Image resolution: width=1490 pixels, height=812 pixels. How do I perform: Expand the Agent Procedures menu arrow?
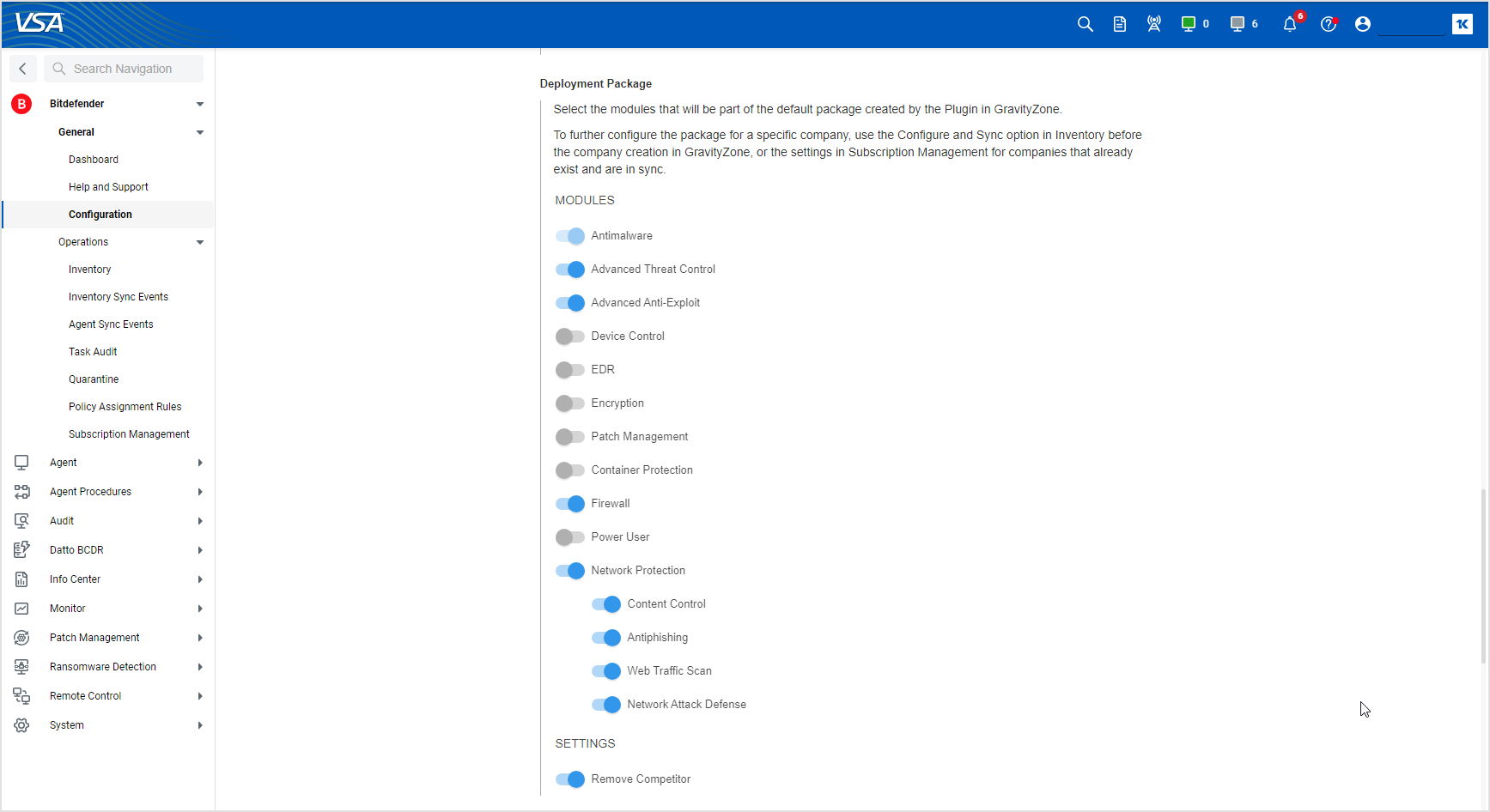point(199,492)
